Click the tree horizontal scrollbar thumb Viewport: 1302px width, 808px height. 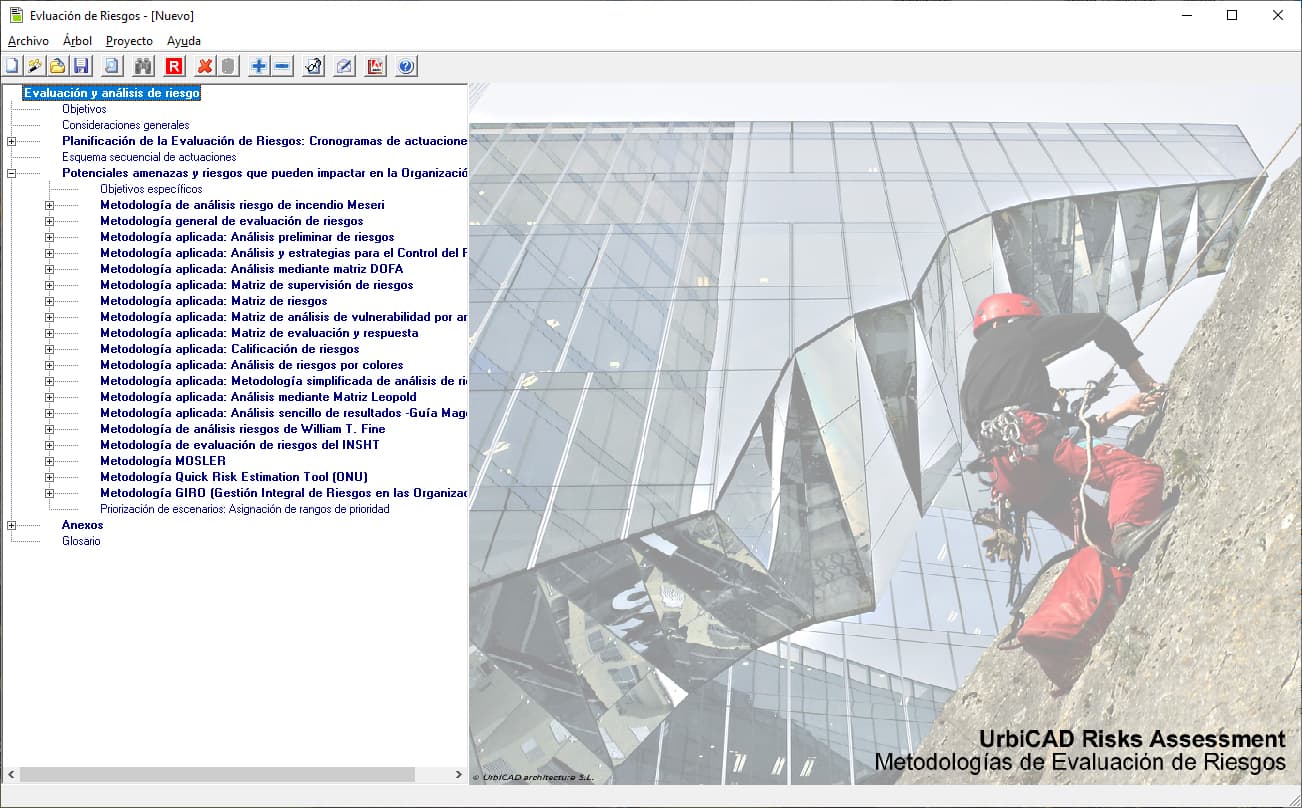tap(217, 775)
